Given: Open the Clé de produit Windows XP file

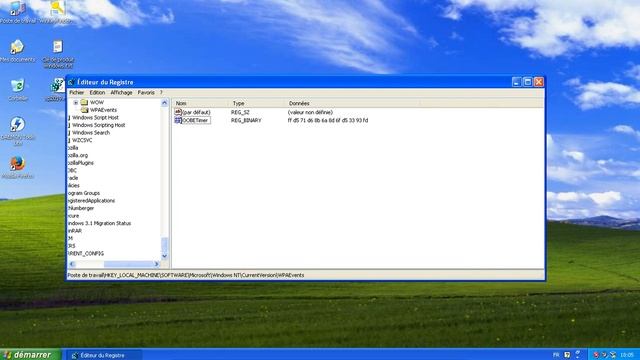Looking at the screenshot, I should [58, 47].
